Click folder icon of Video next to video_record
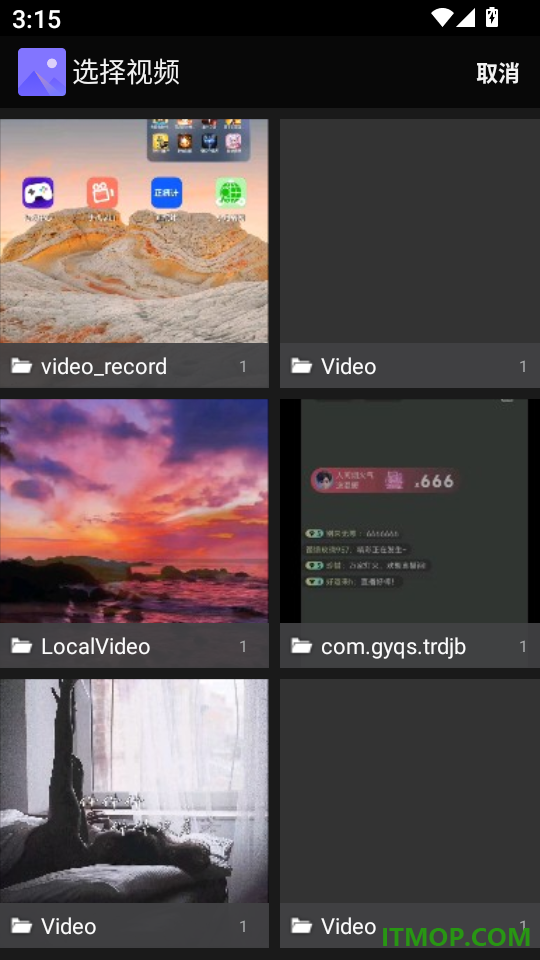The height and width of the screenshot is (960, 540). click(301, 366)
